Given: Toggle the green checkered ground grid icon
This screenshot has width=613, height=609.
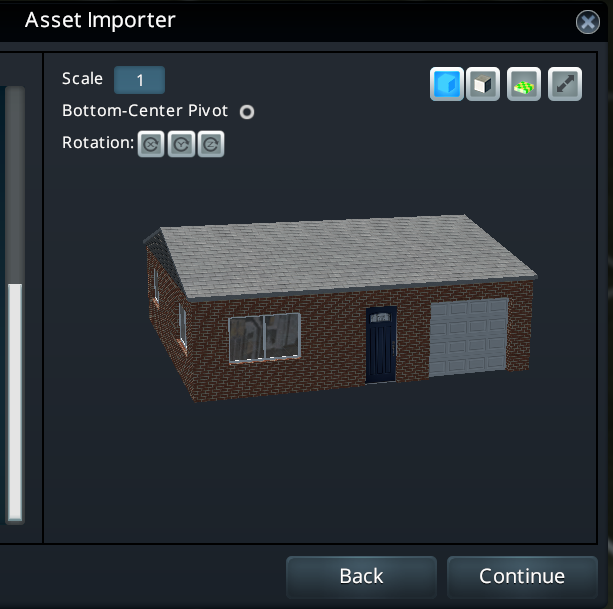Looking at the screenshot, I should coord(524,84).
